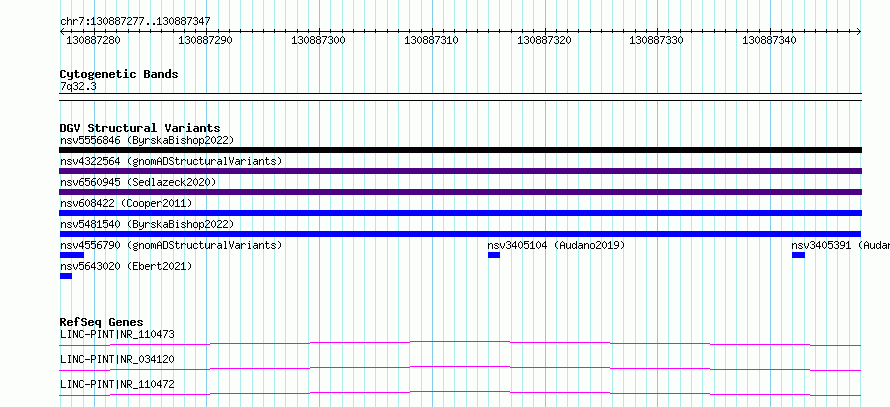Click ruler position 130887280

(93, 40)
